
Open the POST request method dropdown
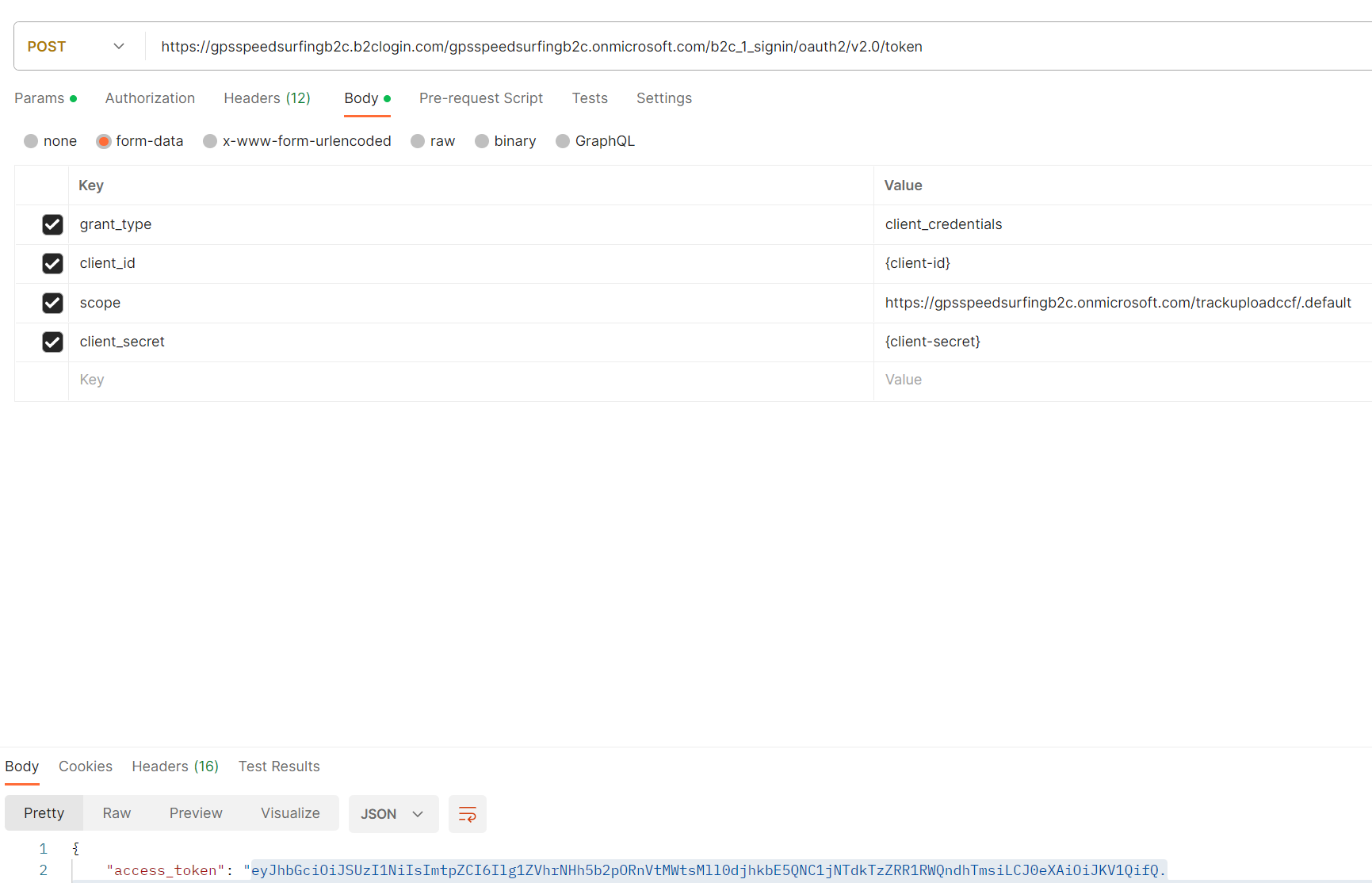76,46
